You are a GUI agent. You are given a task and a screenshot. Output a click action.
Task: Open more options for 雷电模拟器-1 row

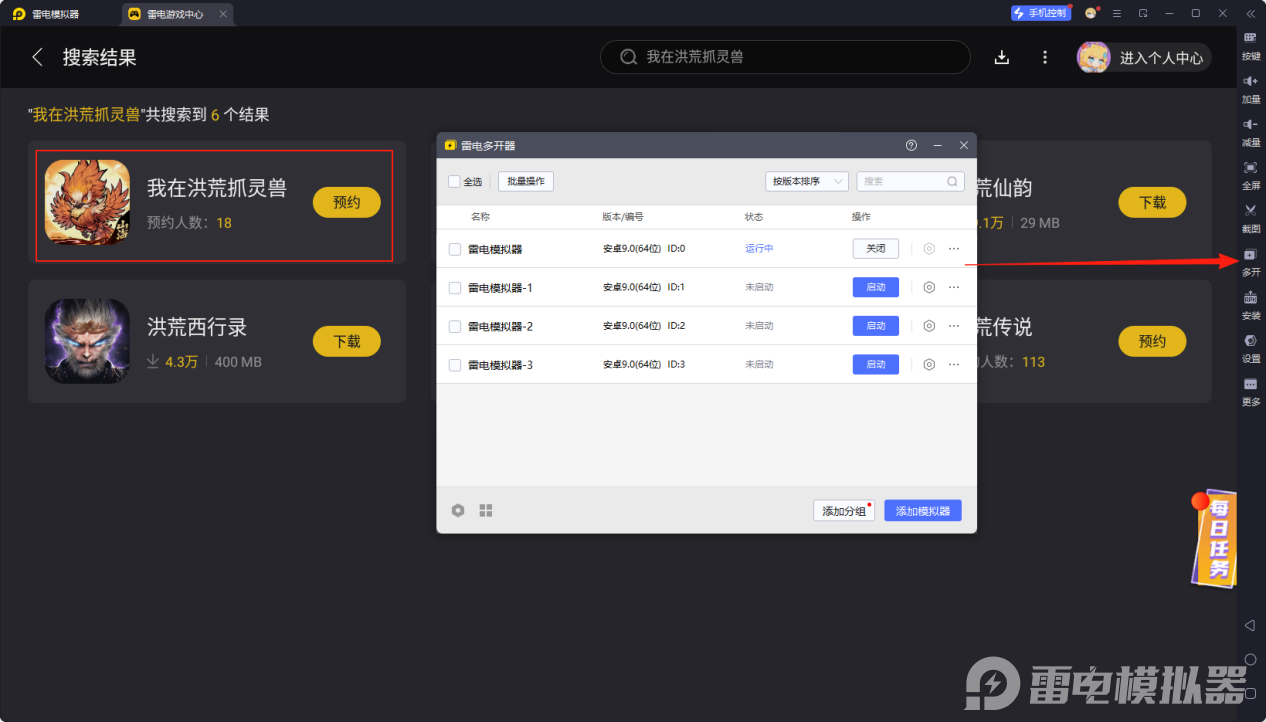[954, 287]
